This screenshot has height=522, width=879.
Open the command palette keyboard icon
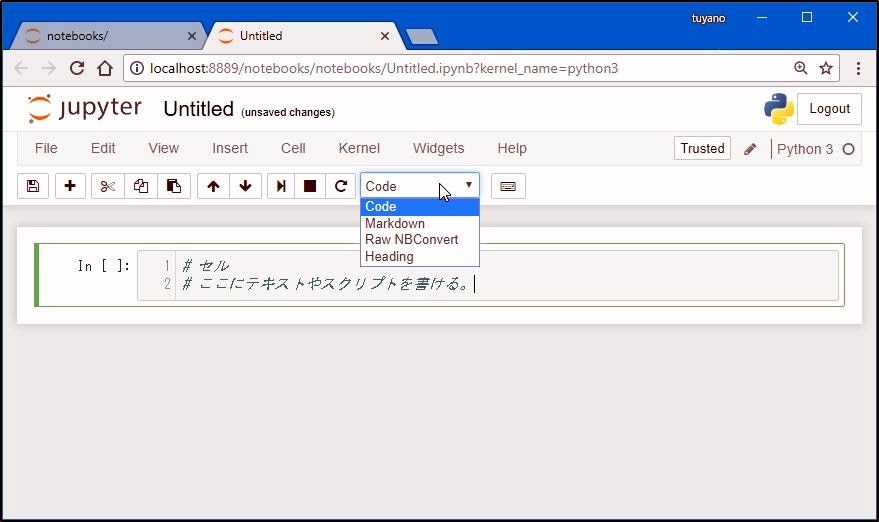pos(508,186)
